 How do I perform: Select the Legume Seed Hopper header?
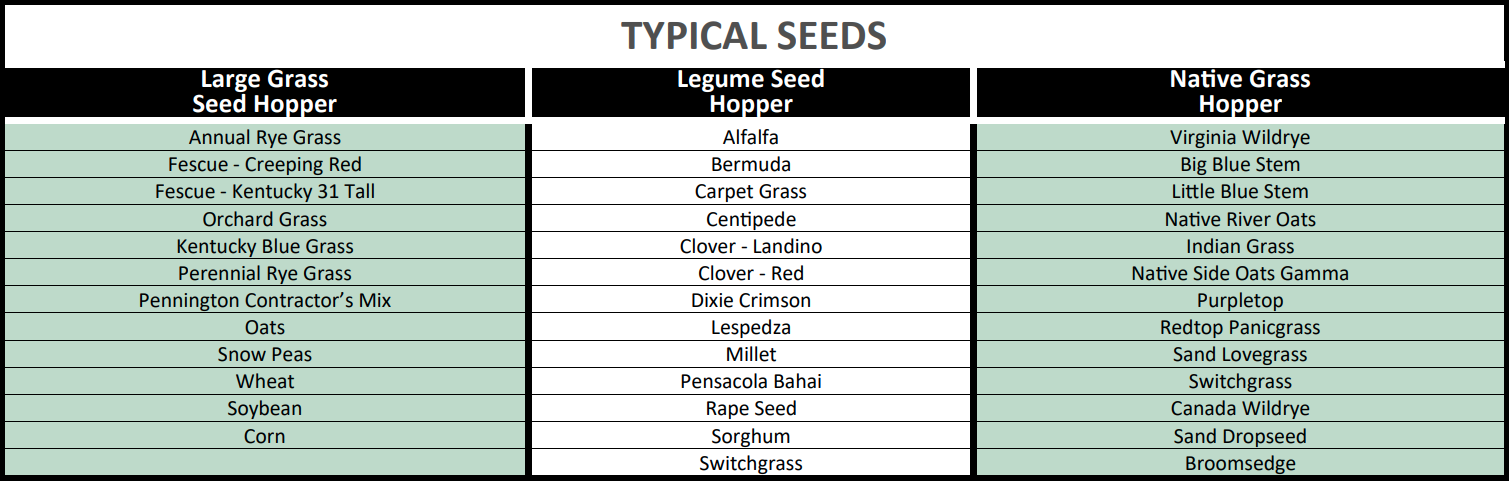point(751,92)
